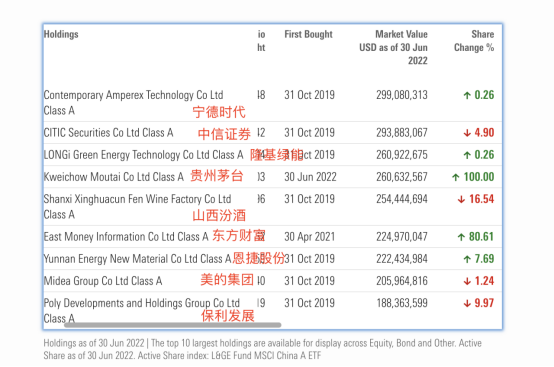The height and width of the screenshot is (367, 554).
Task: Click the red down arrow beside 4.90
Action: tap(467, 133)
